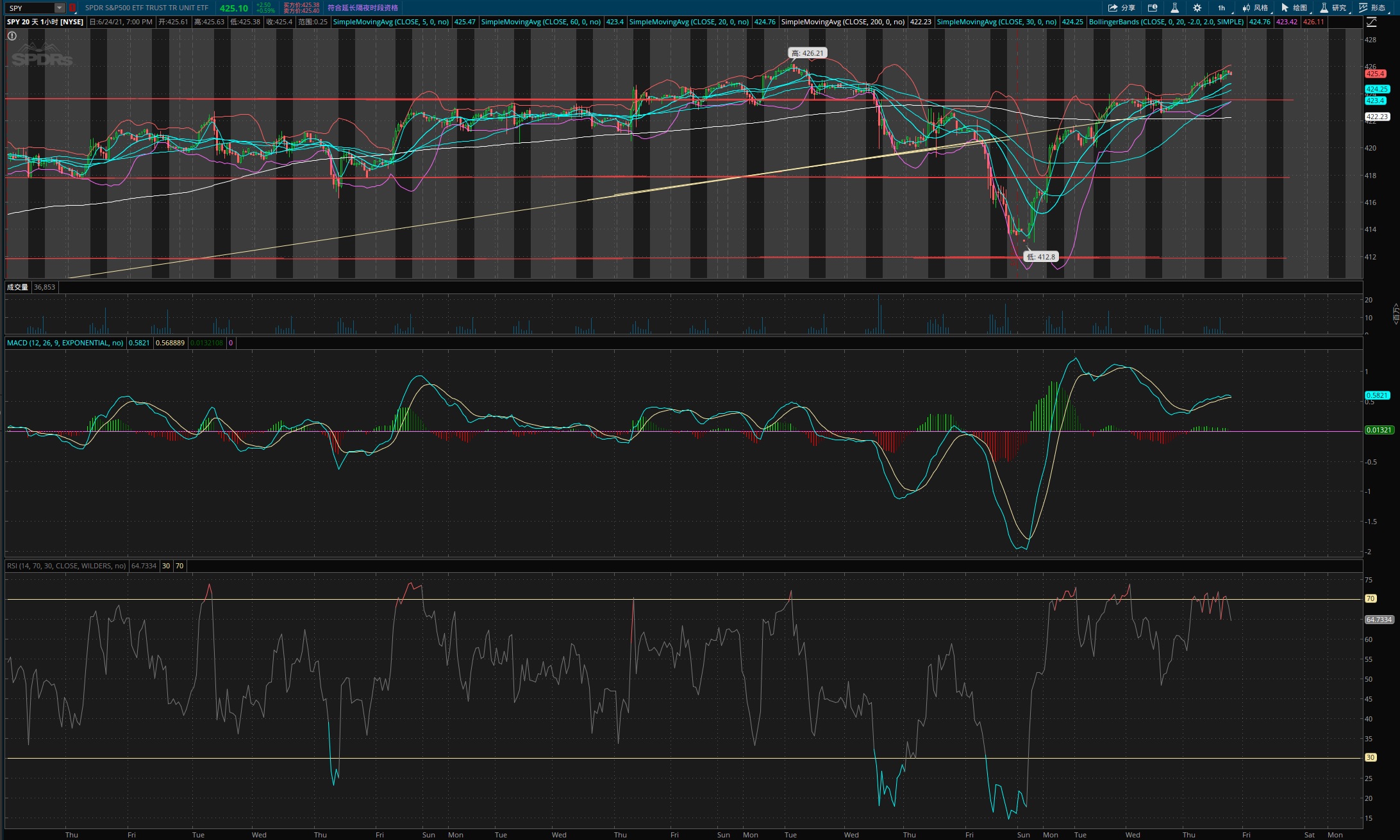Click BollingerBands study label in header
The image size is (1400, 840).
point(1166,22)
